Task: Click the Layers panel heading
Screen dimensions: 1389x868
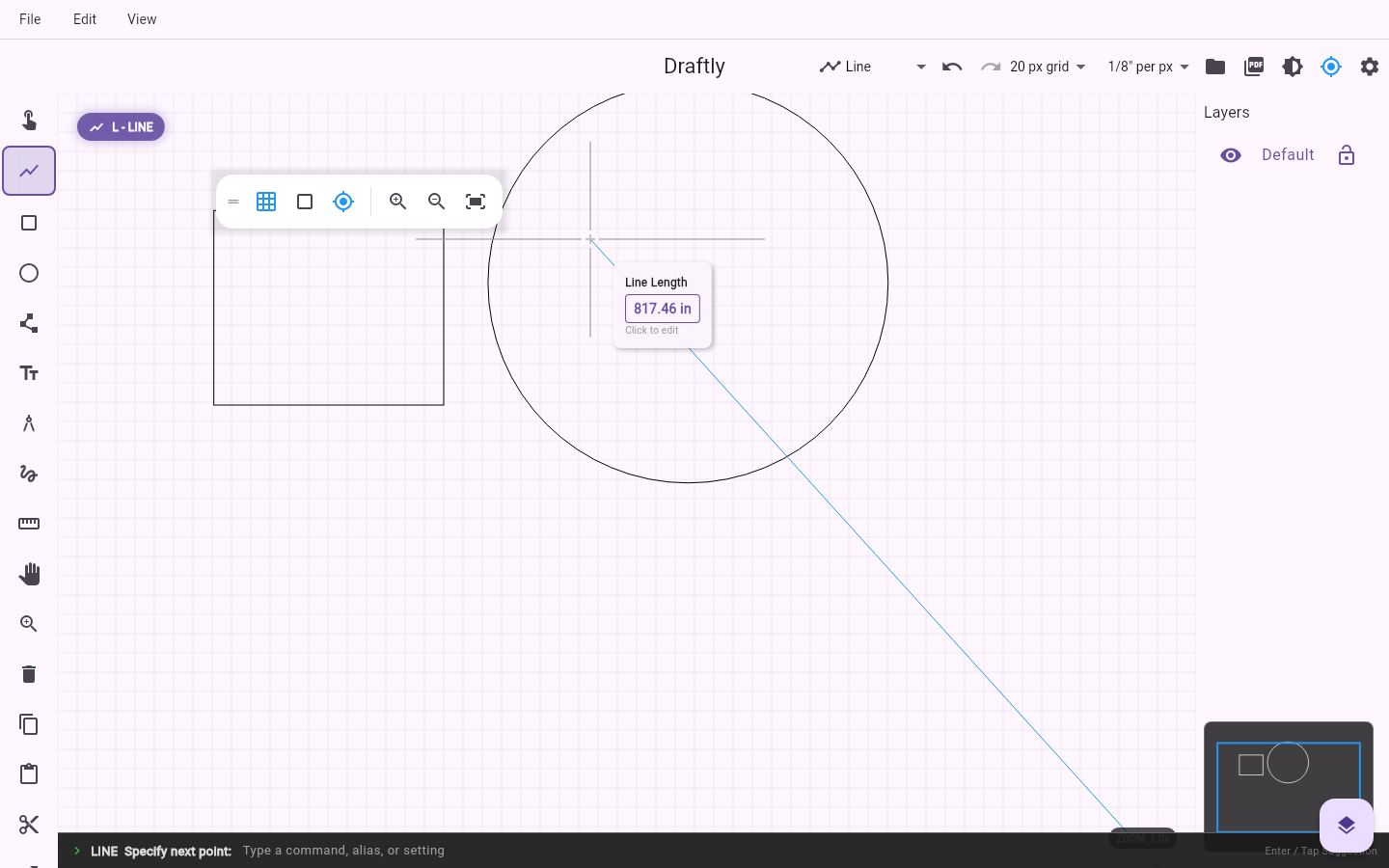Action: pyautogui.click(x=1227, y=113)
